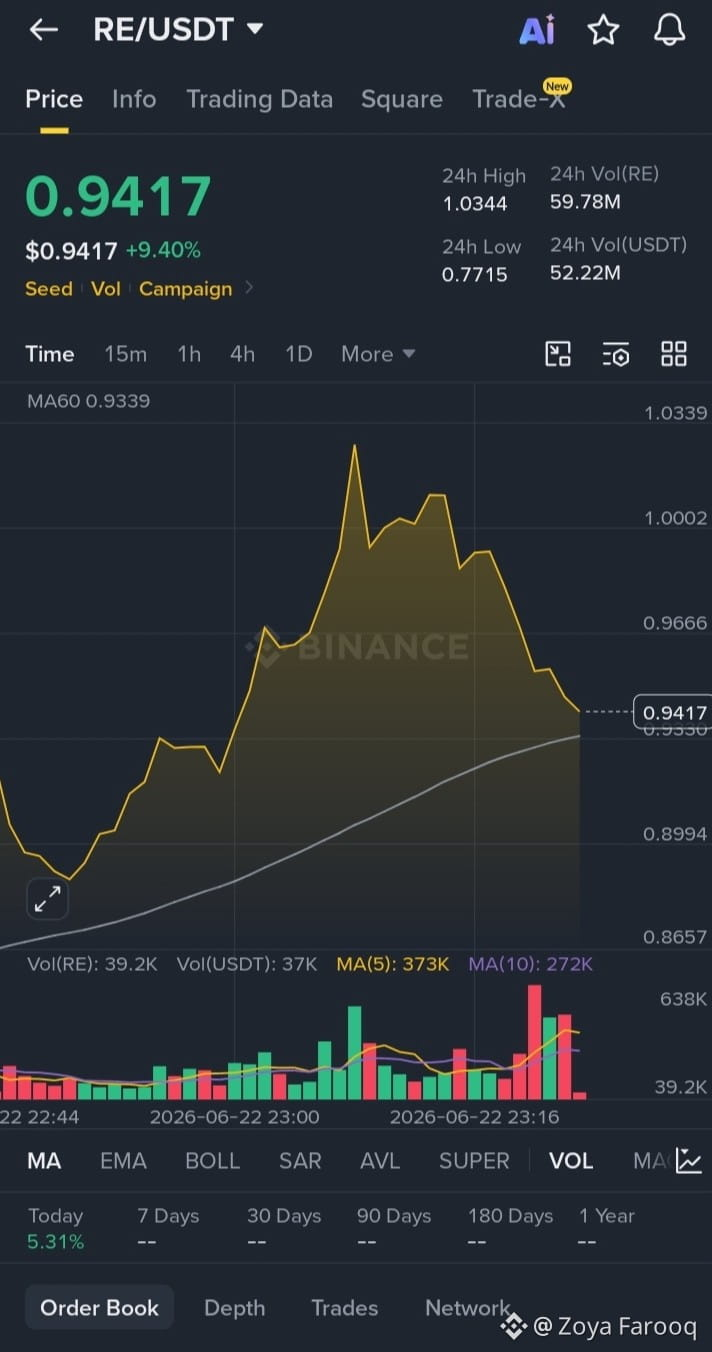
Task: Enable the SAR indicator
Action: [x=300, y=1161]
